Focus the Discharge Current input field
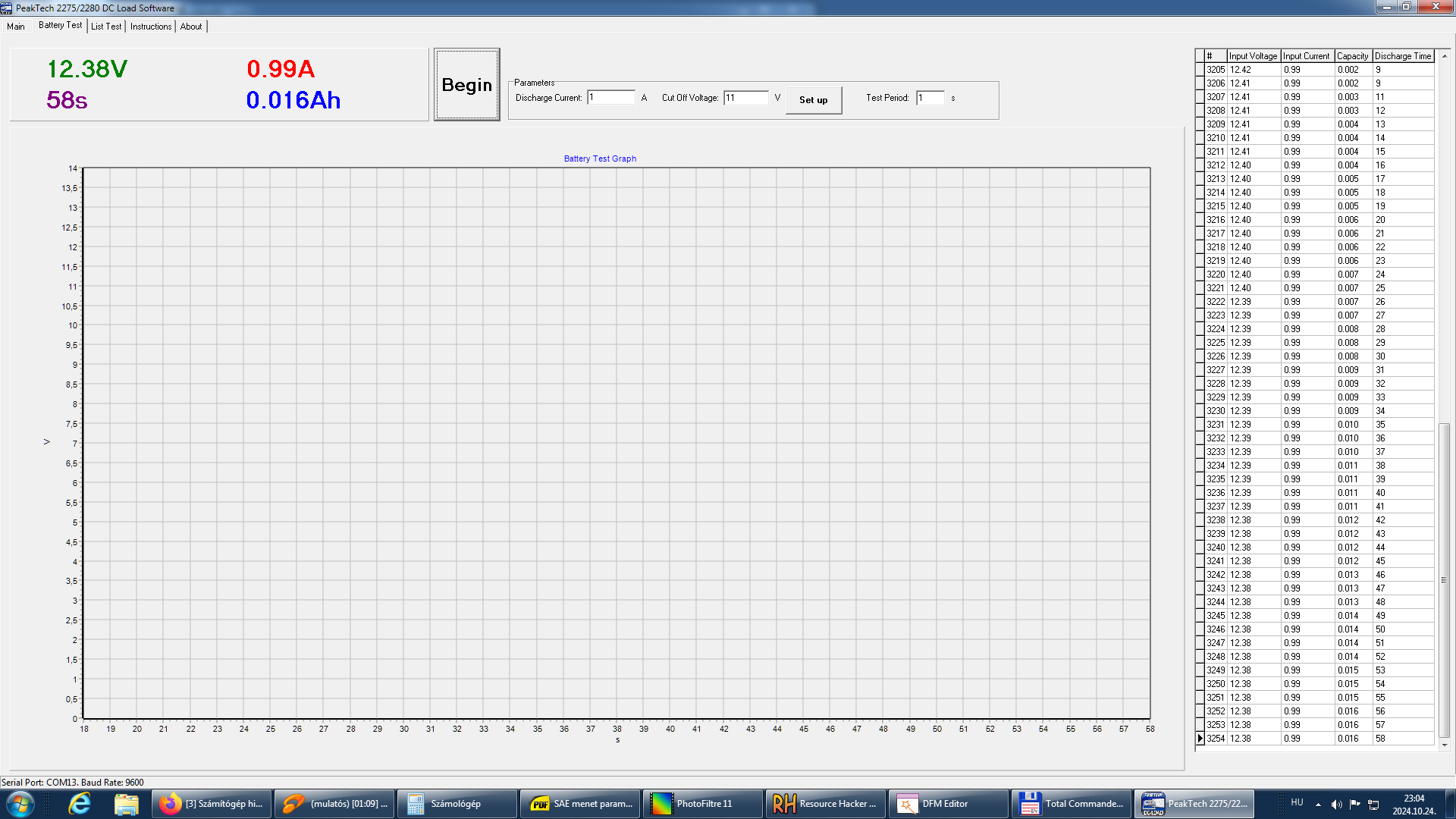The height and width of the screenshot is (819, 1456). point(610,98)
